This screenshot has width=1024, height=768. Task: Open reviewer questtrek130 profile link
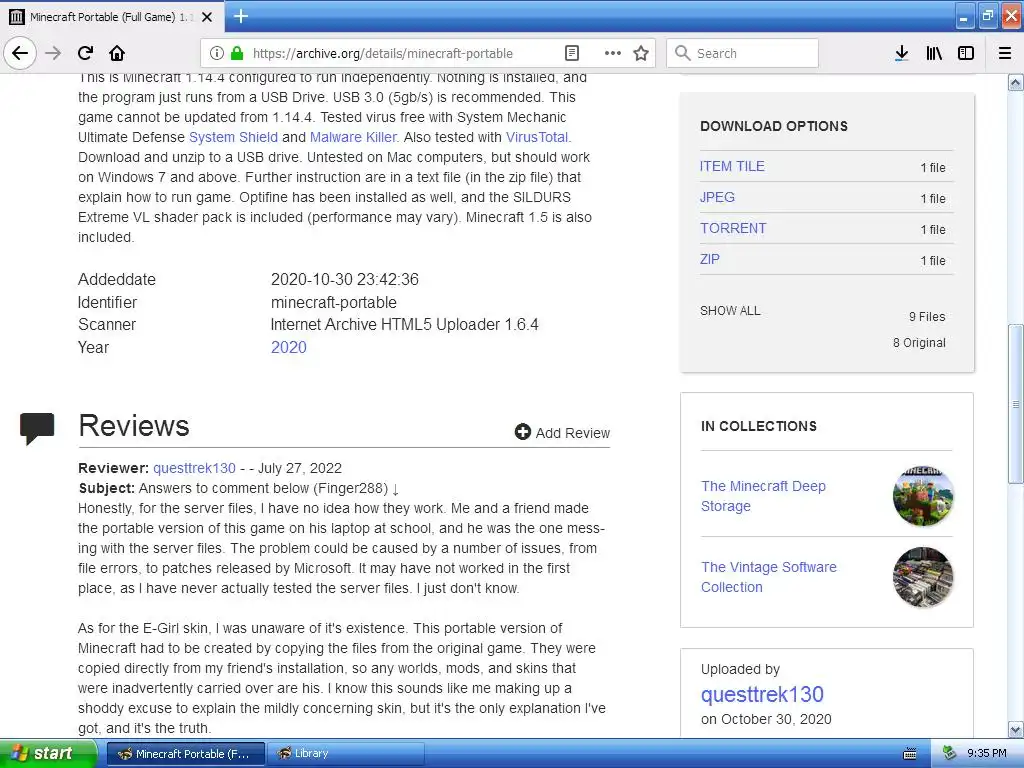coord(195,468)
